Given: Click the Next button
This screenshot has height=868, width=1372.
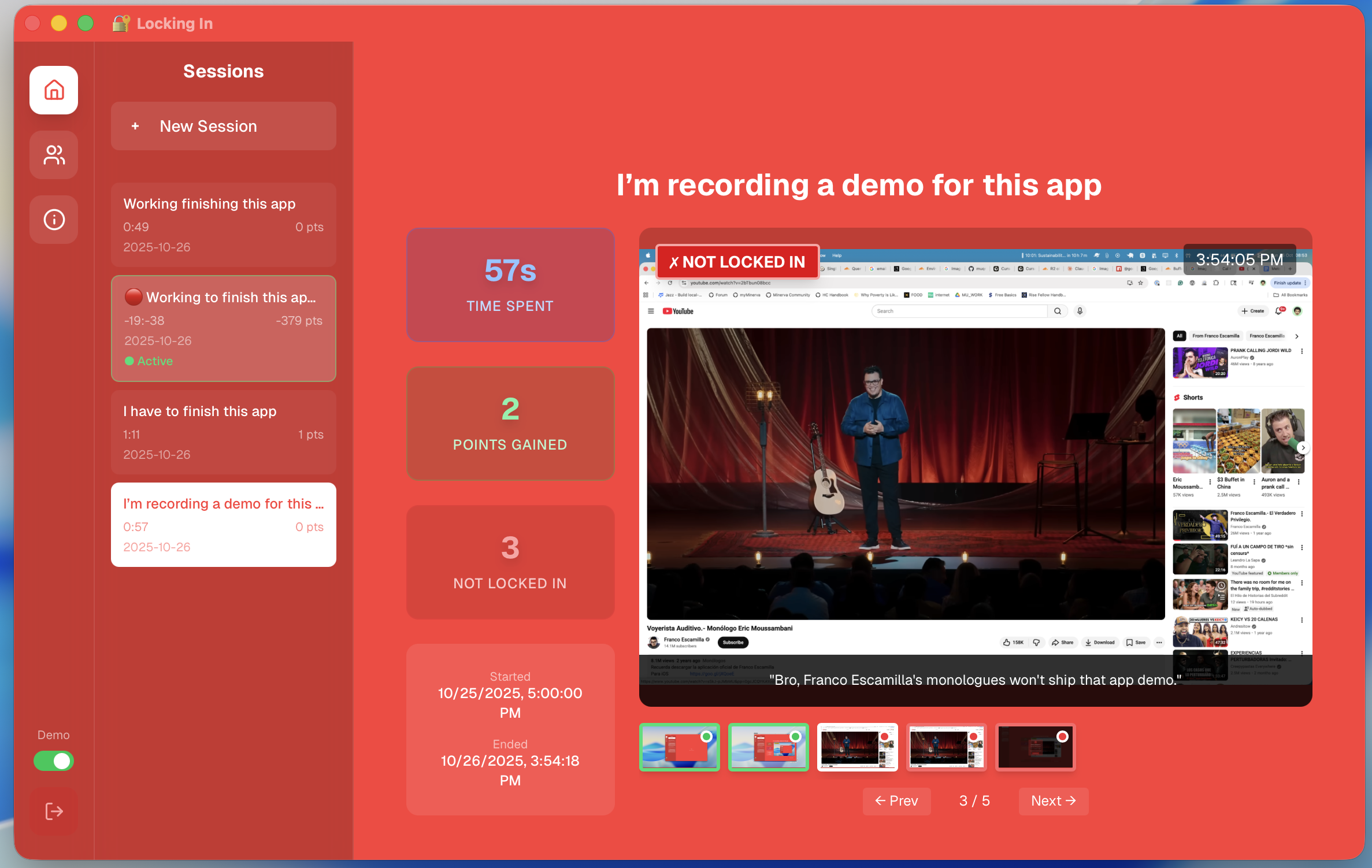Looking at the screenshot, I should point(1053,801).
